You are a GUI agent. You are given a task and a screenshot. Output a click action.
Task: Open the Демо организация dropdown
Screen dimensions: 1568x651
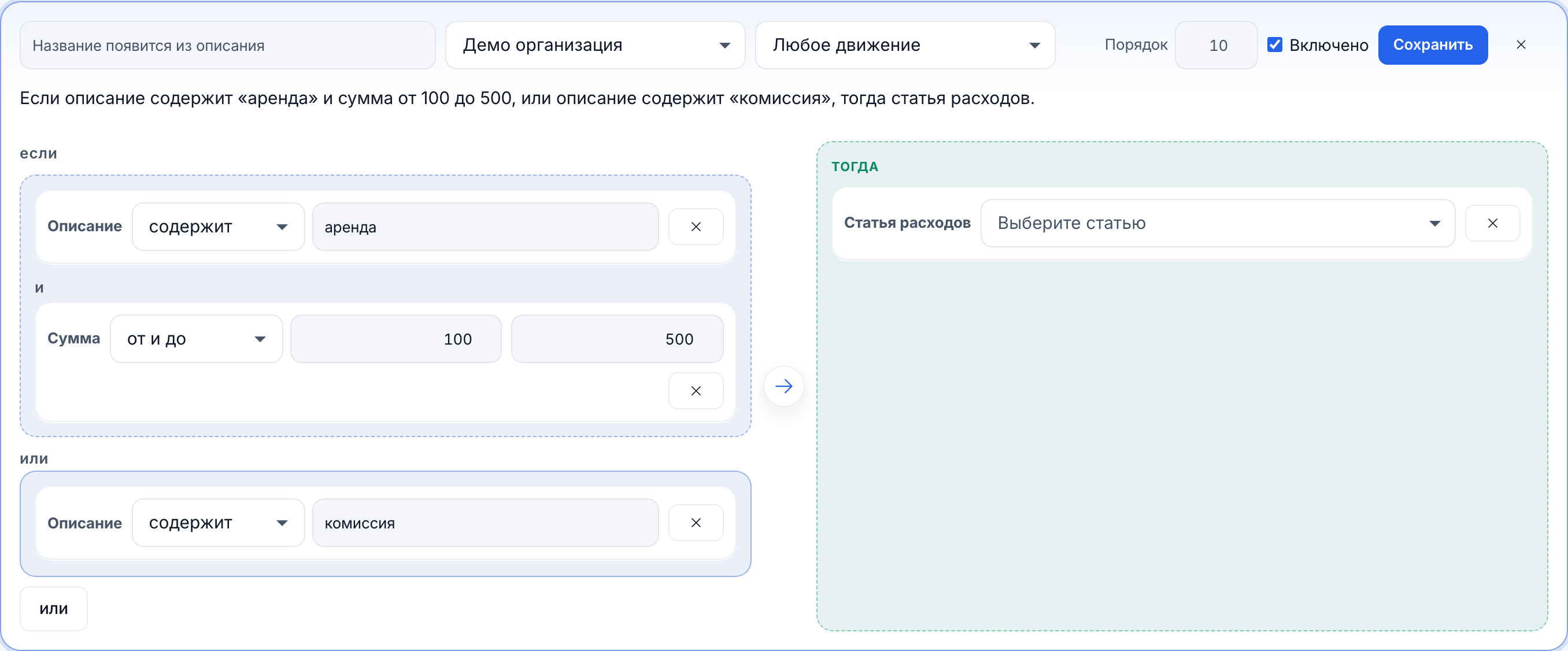[596, 45]
